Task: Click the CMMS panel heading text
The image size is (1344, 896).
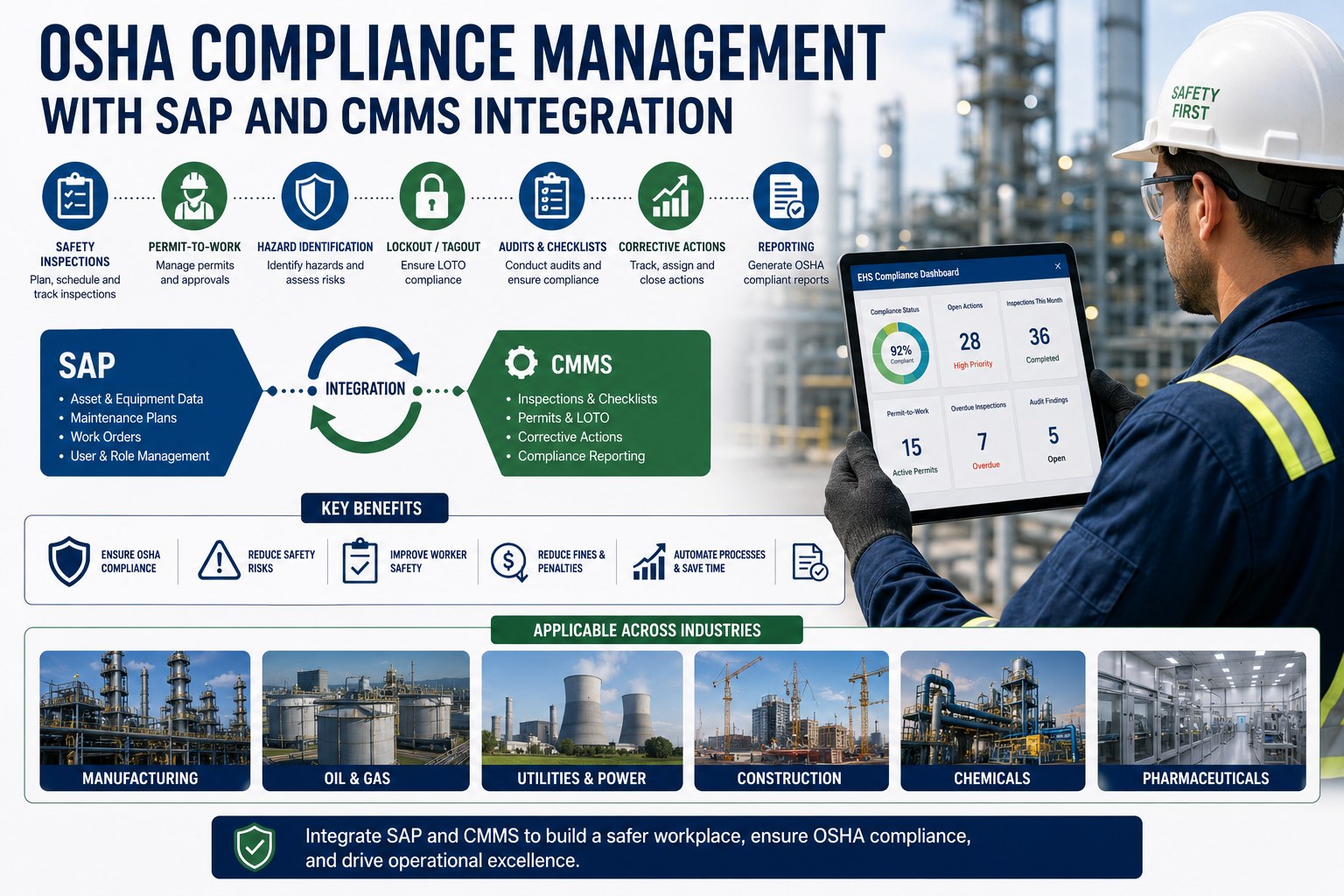Action: point(582,364)
